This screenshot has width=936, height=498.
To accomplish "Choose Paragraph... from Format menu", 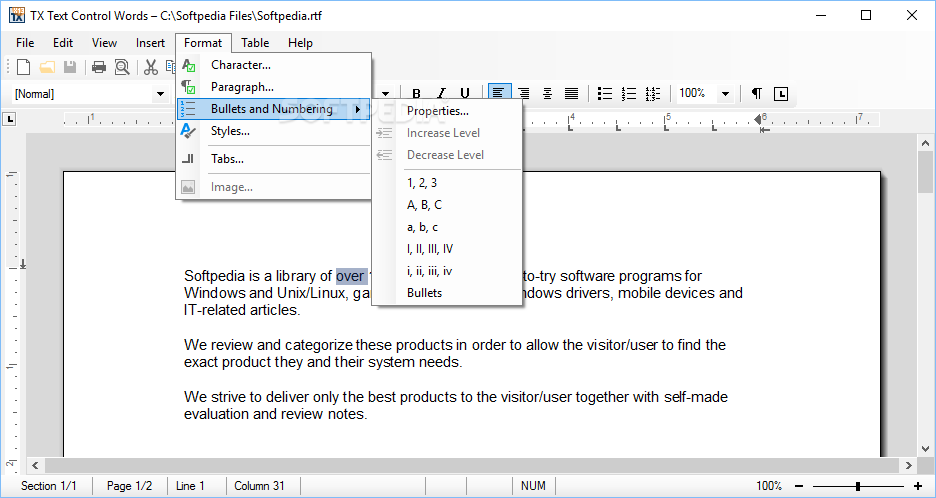I will [273, 87].
